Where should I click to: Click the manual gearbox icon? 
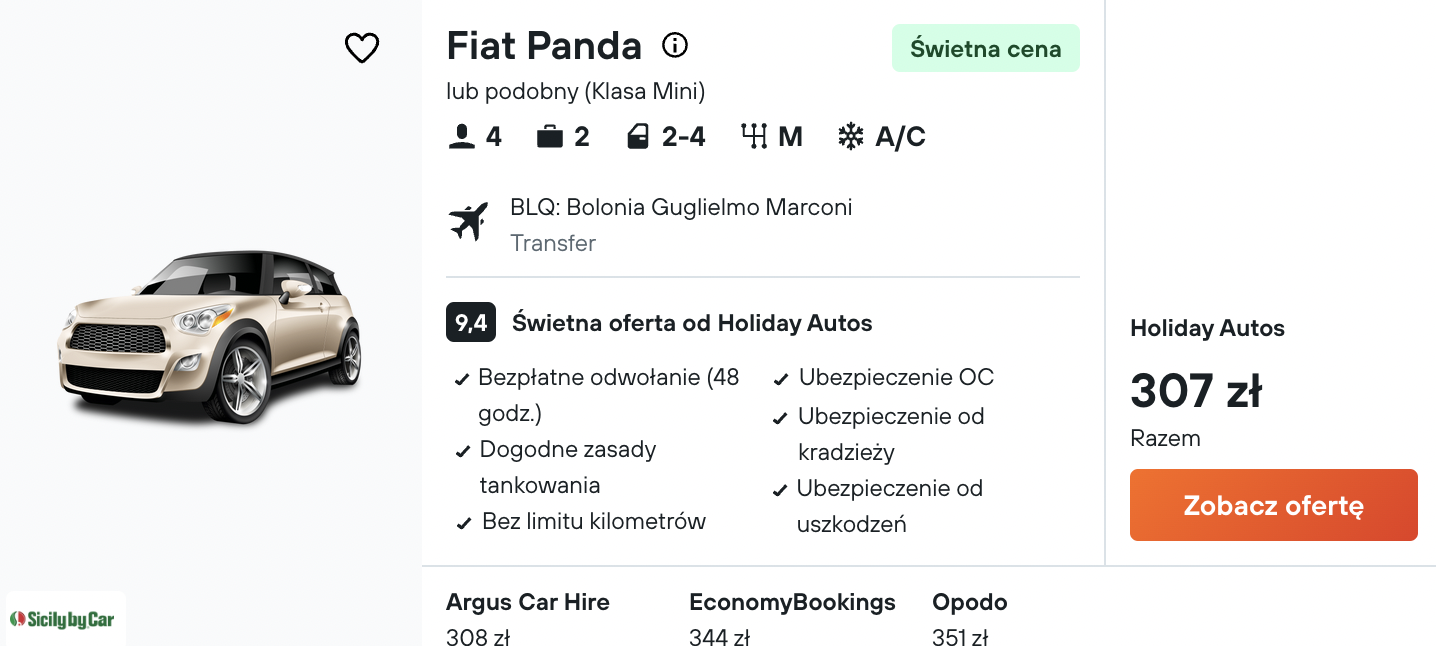pos(753,136)
